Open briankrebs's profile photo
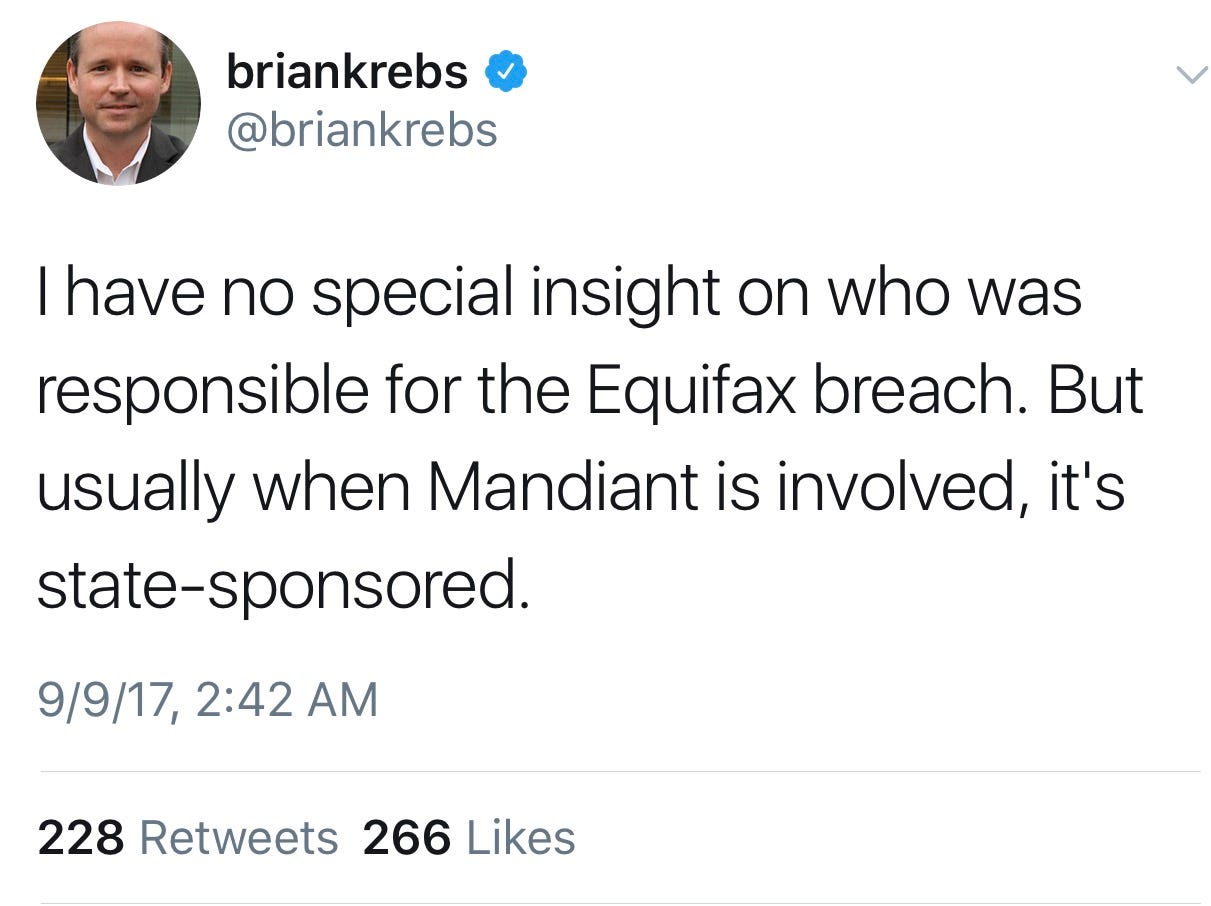Image resolution: width=1211 pixels, height=906 pixels. [118, 103]
